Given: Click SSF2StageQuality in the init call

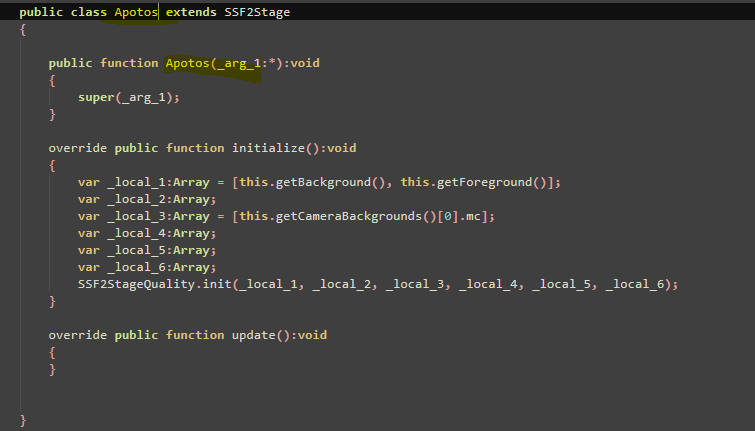Looking at the screenshot, I should 136,284.
